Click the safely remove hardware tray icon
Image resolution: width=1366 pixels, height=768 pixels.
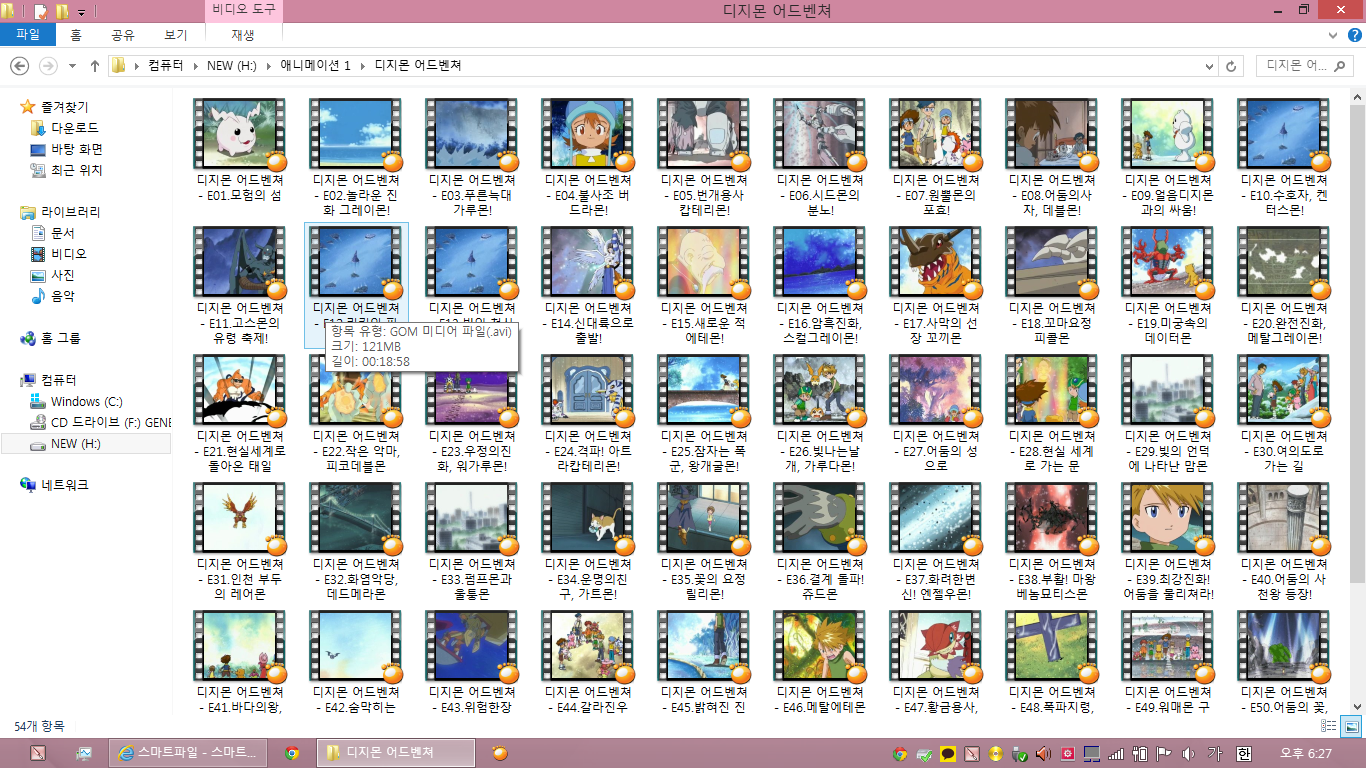pos(1020,754)
